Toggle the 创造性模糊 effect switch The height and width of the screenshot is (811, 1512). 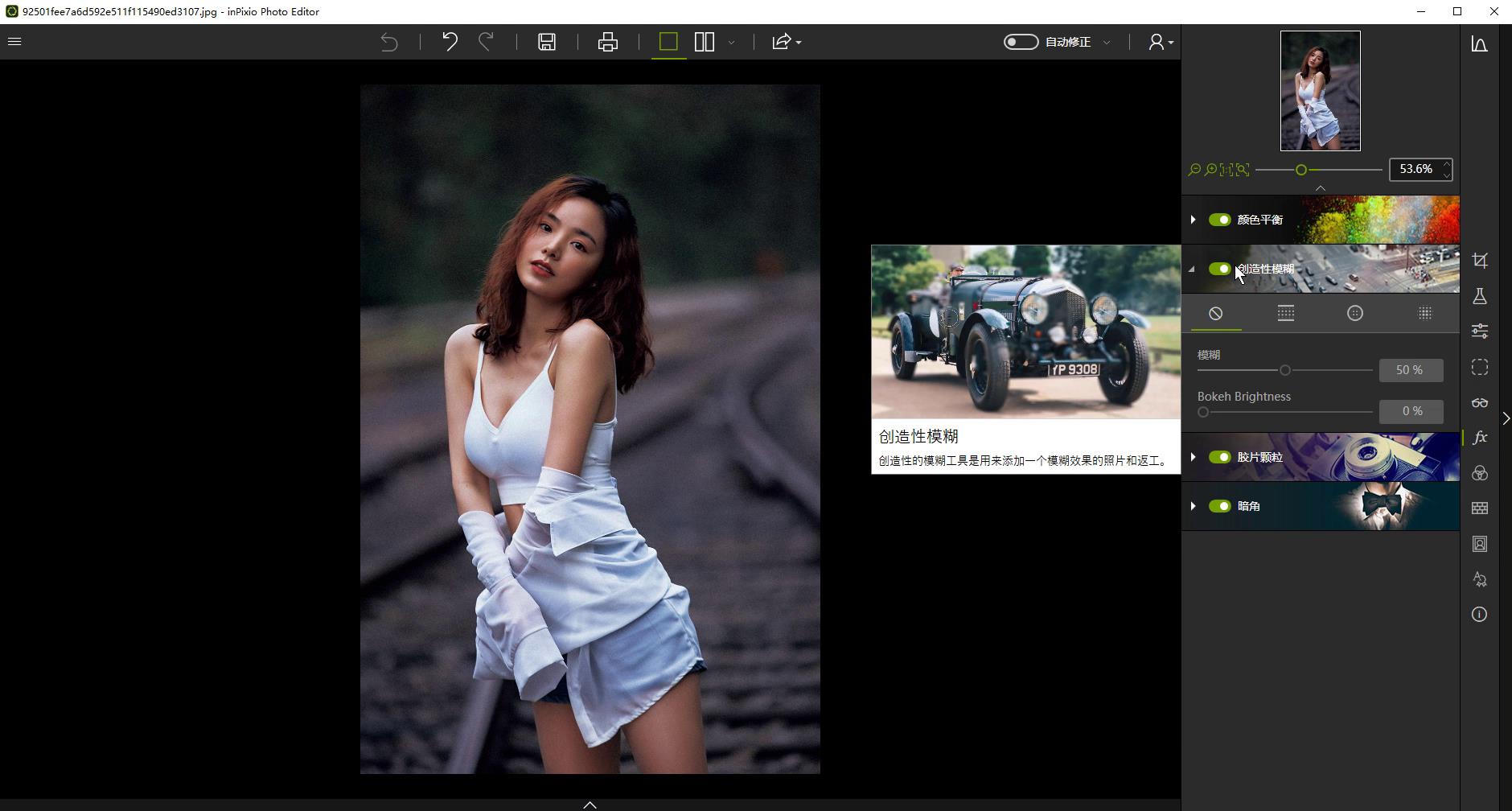pos(1220,269)
